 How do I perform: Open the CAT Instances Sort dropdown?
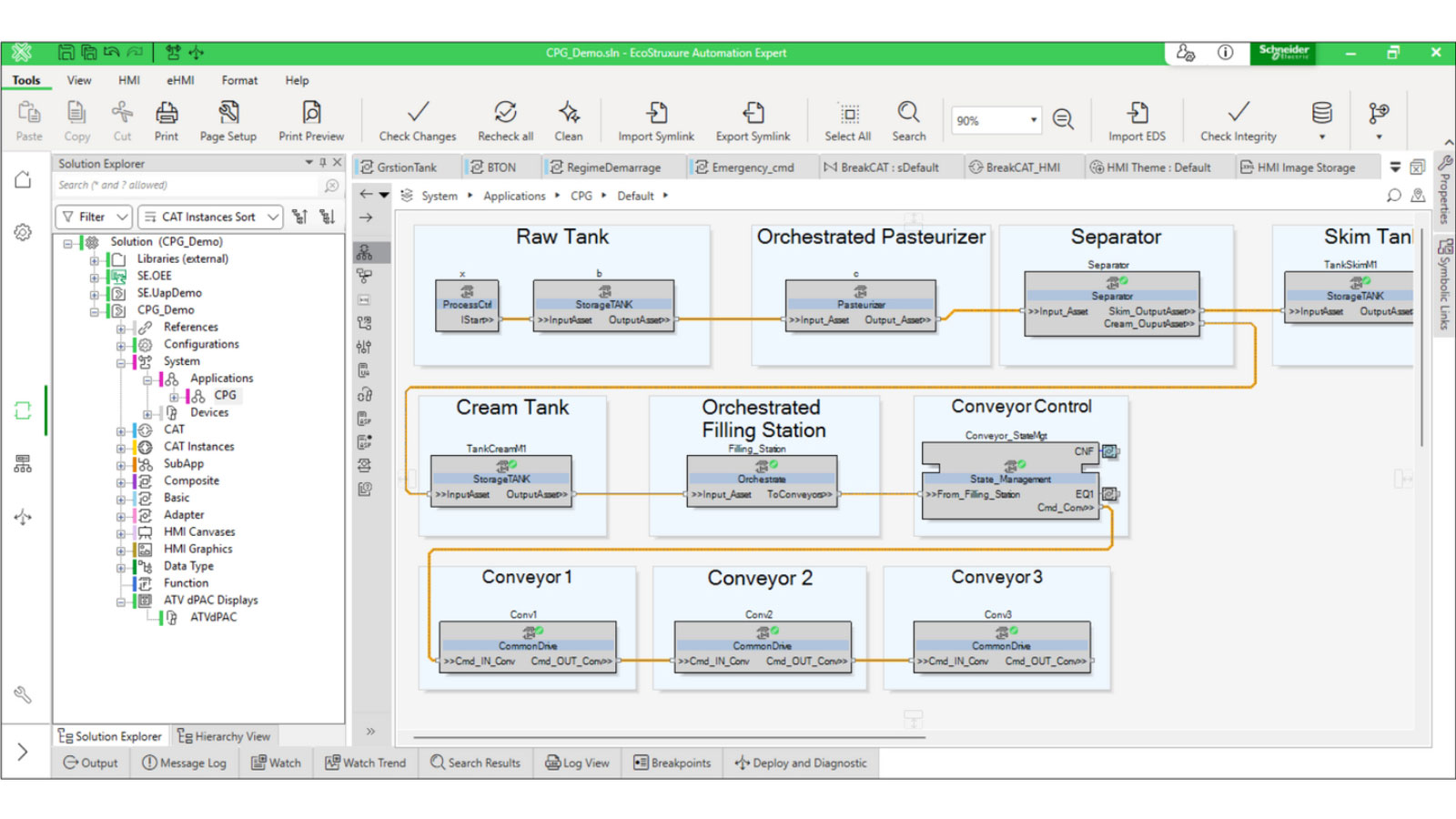click(210, 217)
